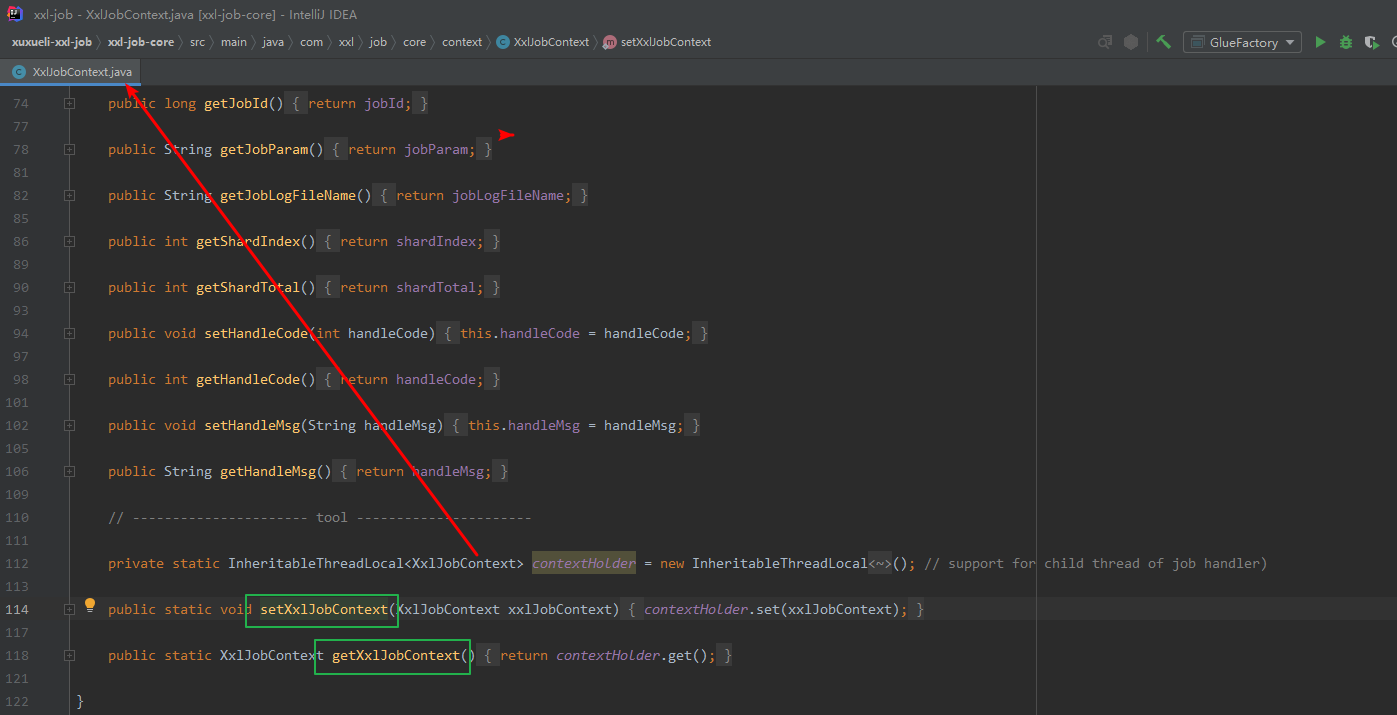The image size is (1397, 715).
Task: Click the getJobParam method name
Action: [x=264, y=149]
